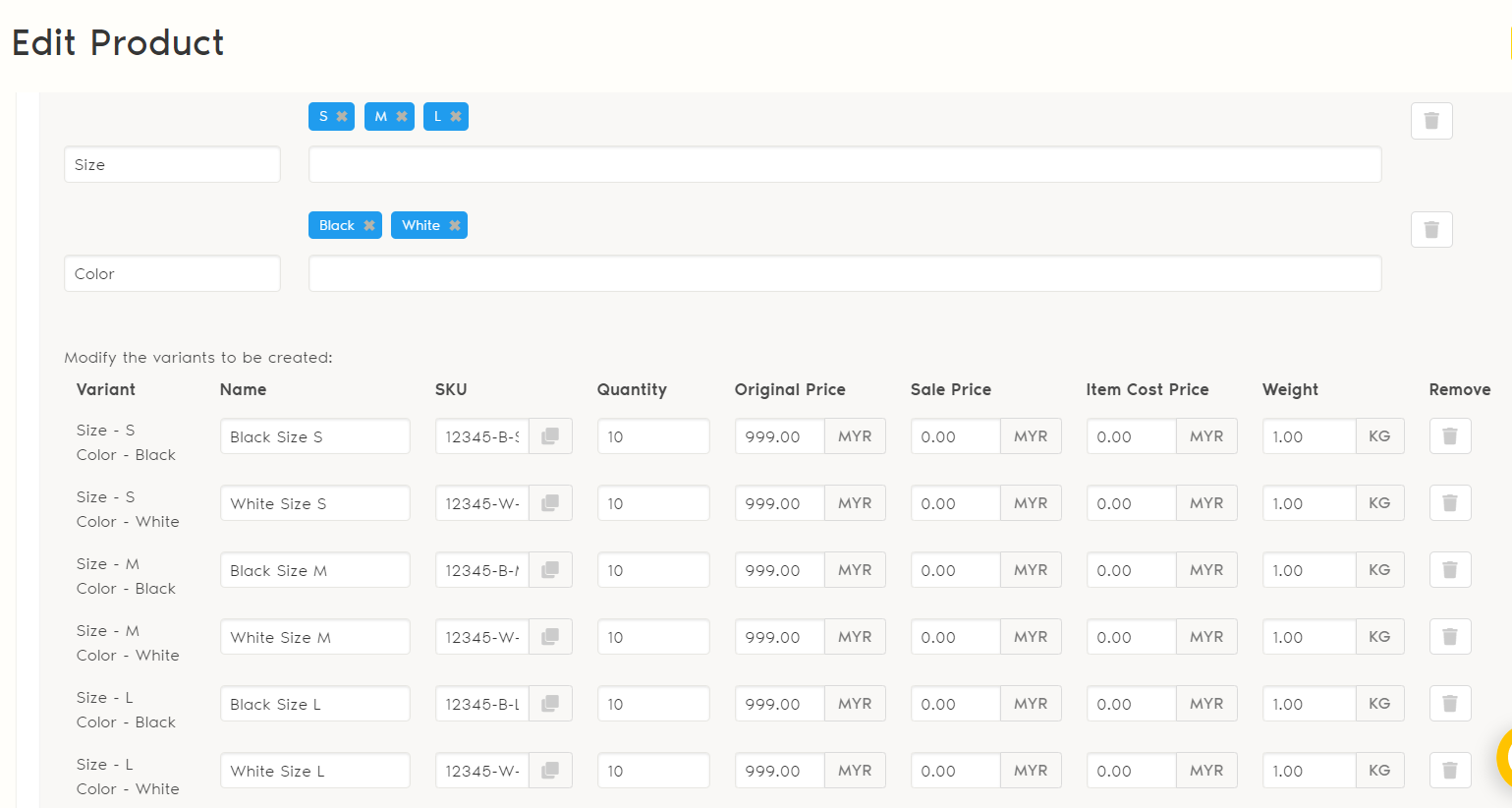The height and width of the screenshot is (808, 1512).
Task: Click the Weight field for Black Size L
Action: coord(1308,704)
